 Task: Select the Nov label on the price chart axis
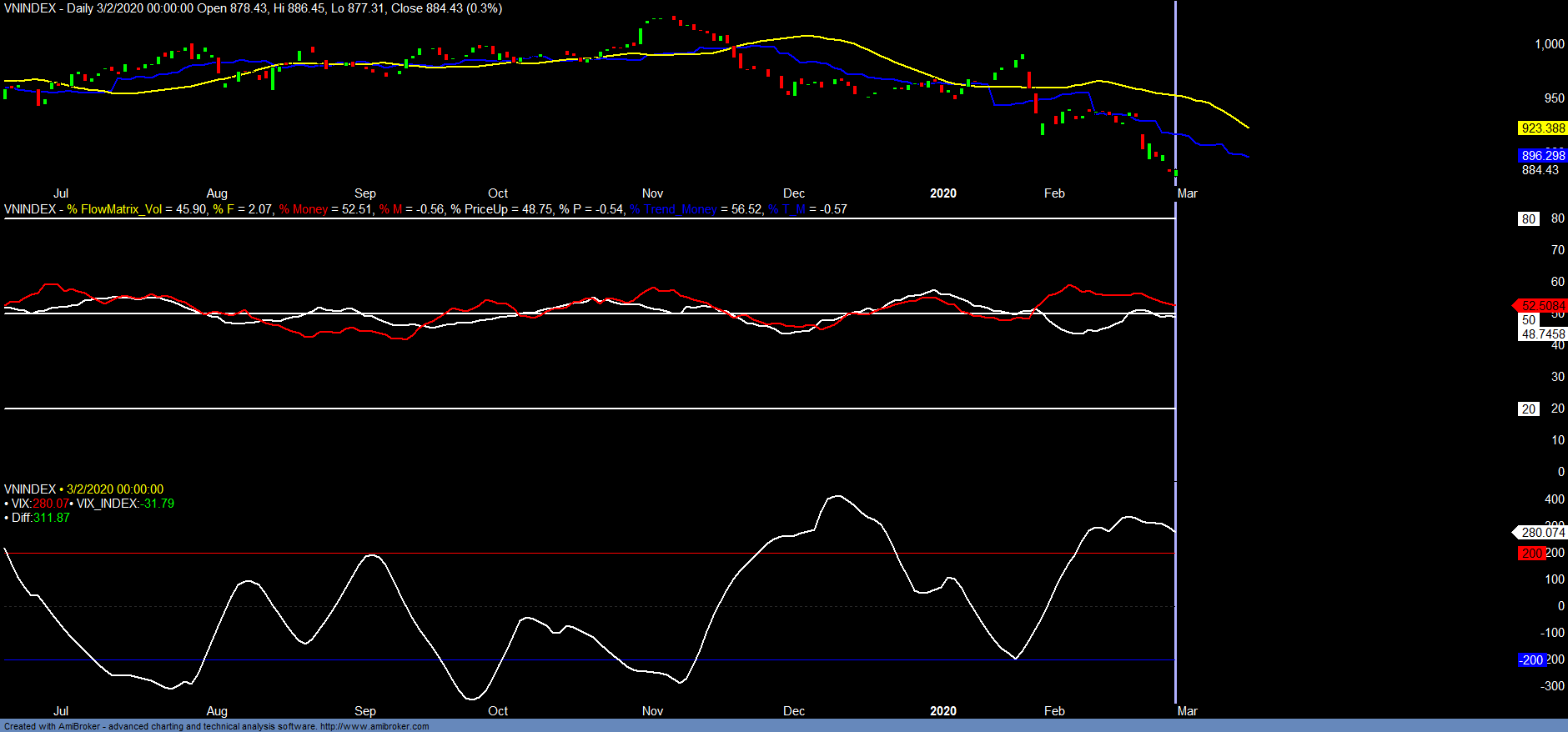tap(652, 193)
